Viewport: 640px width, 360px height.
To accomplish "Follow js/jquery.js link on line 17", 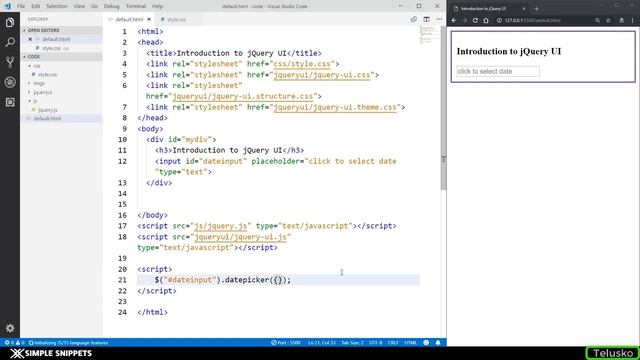I will coord(220,226).
